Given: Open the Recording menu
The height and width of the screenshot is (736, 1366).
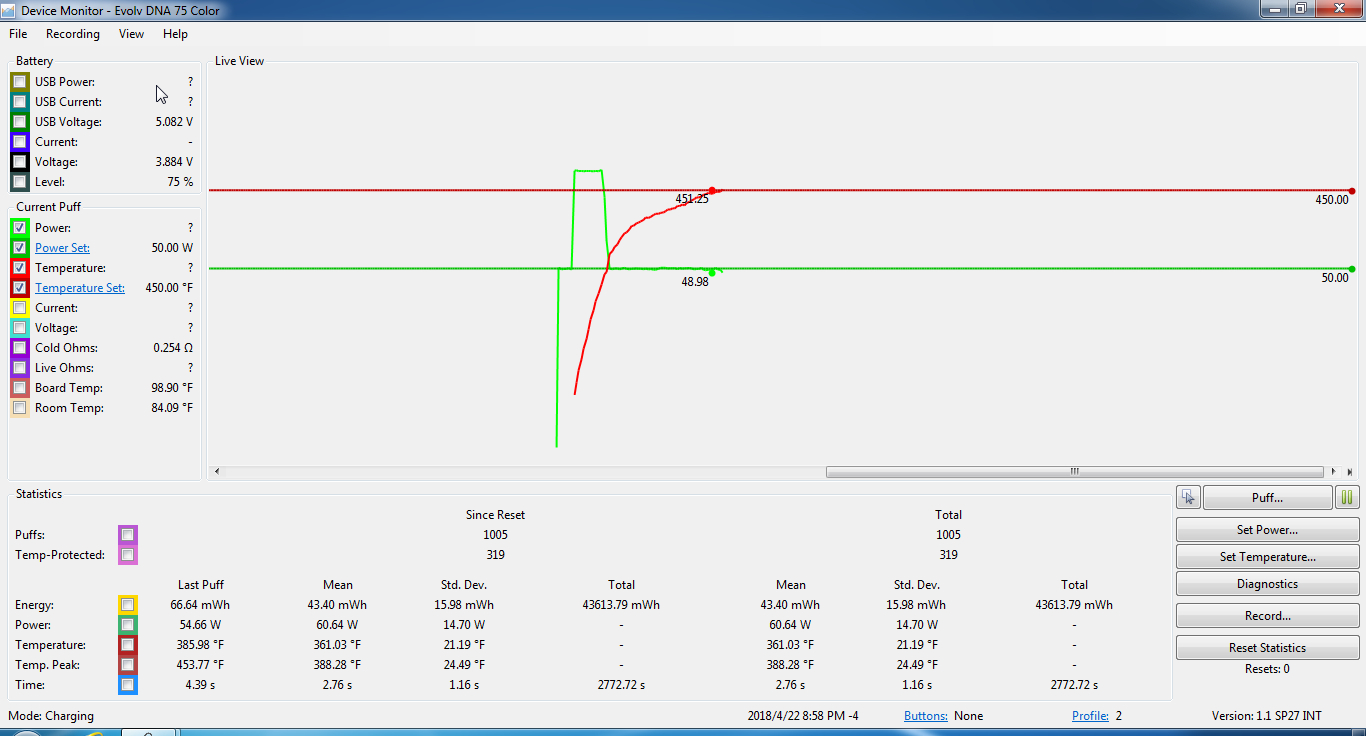Looking at the screenshot, I should (73, 34).
